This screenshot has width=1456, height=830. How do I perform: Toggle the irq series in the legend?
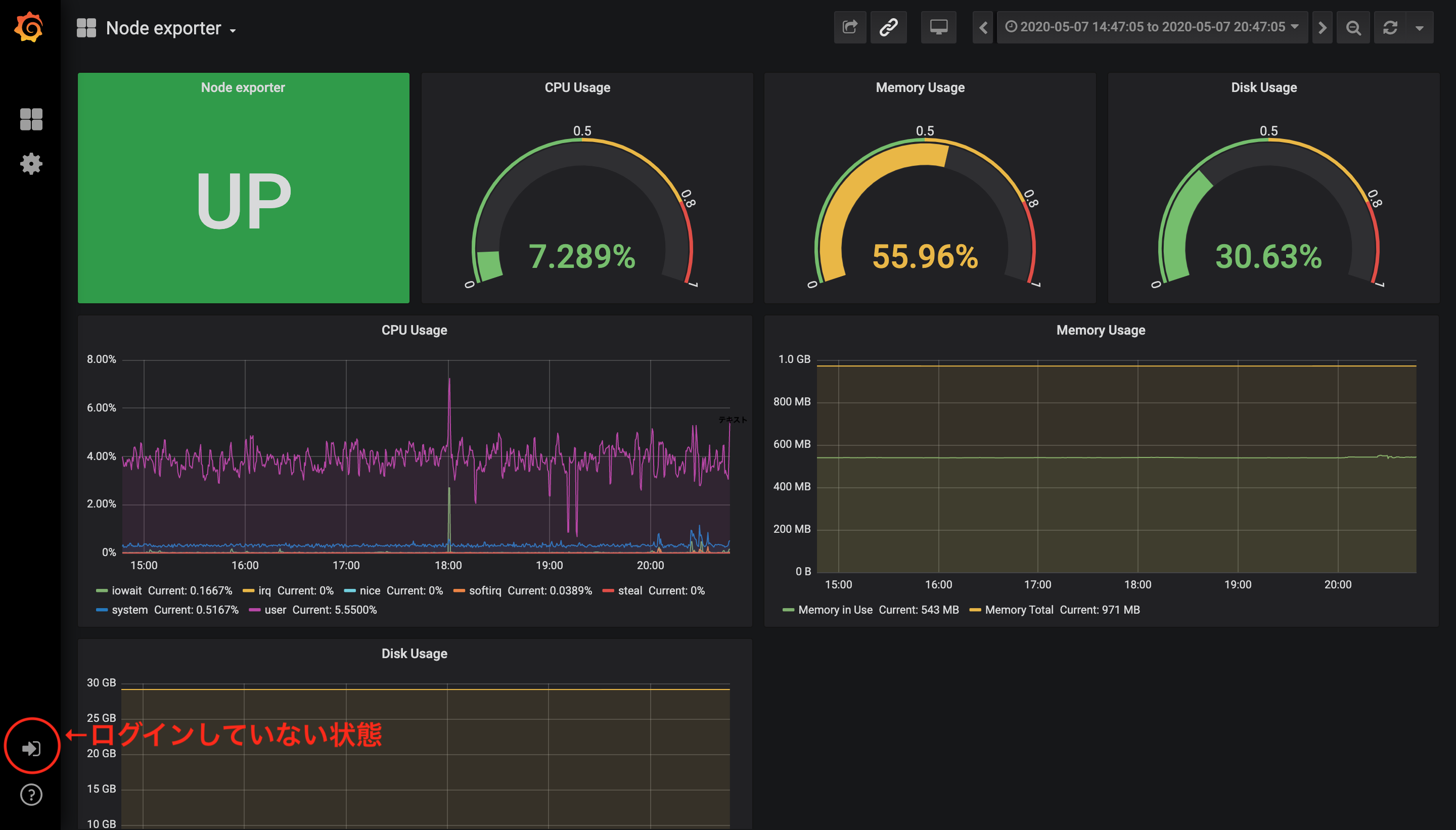click(264, 590)
